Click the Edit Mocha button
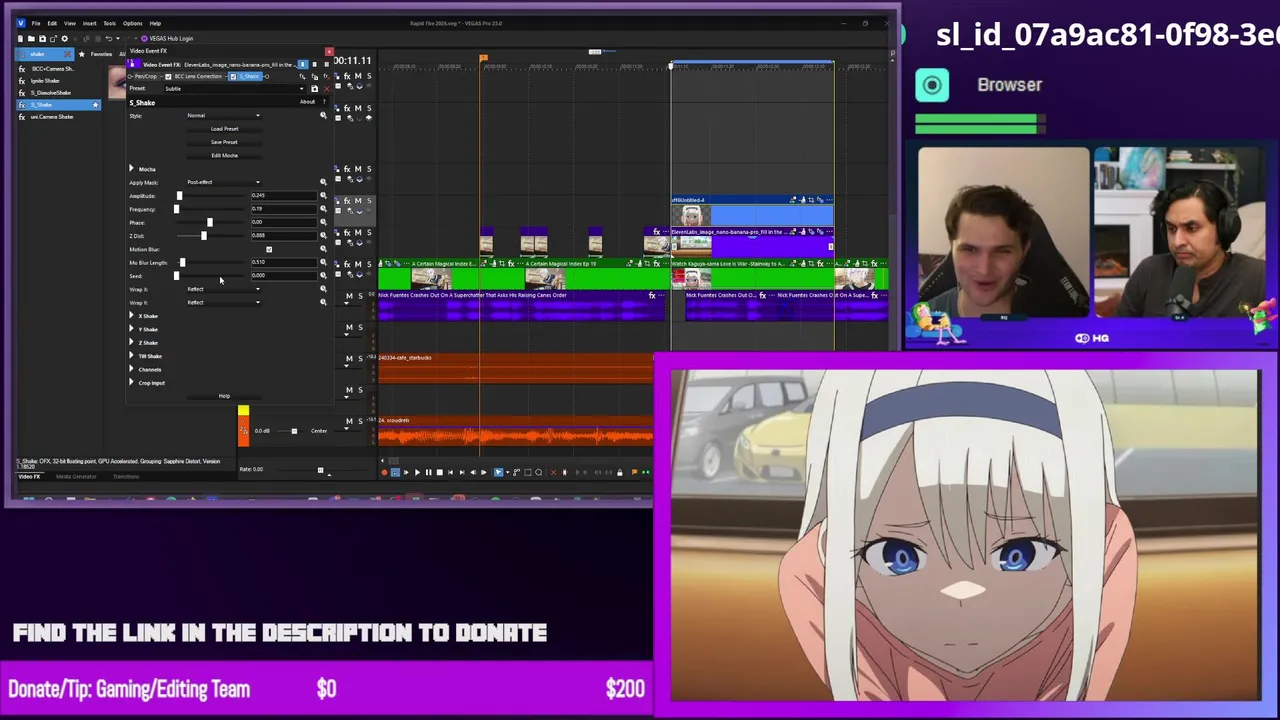Image resolution: width=1280 pixels, height=720 pixels. [x=224, y=155]
